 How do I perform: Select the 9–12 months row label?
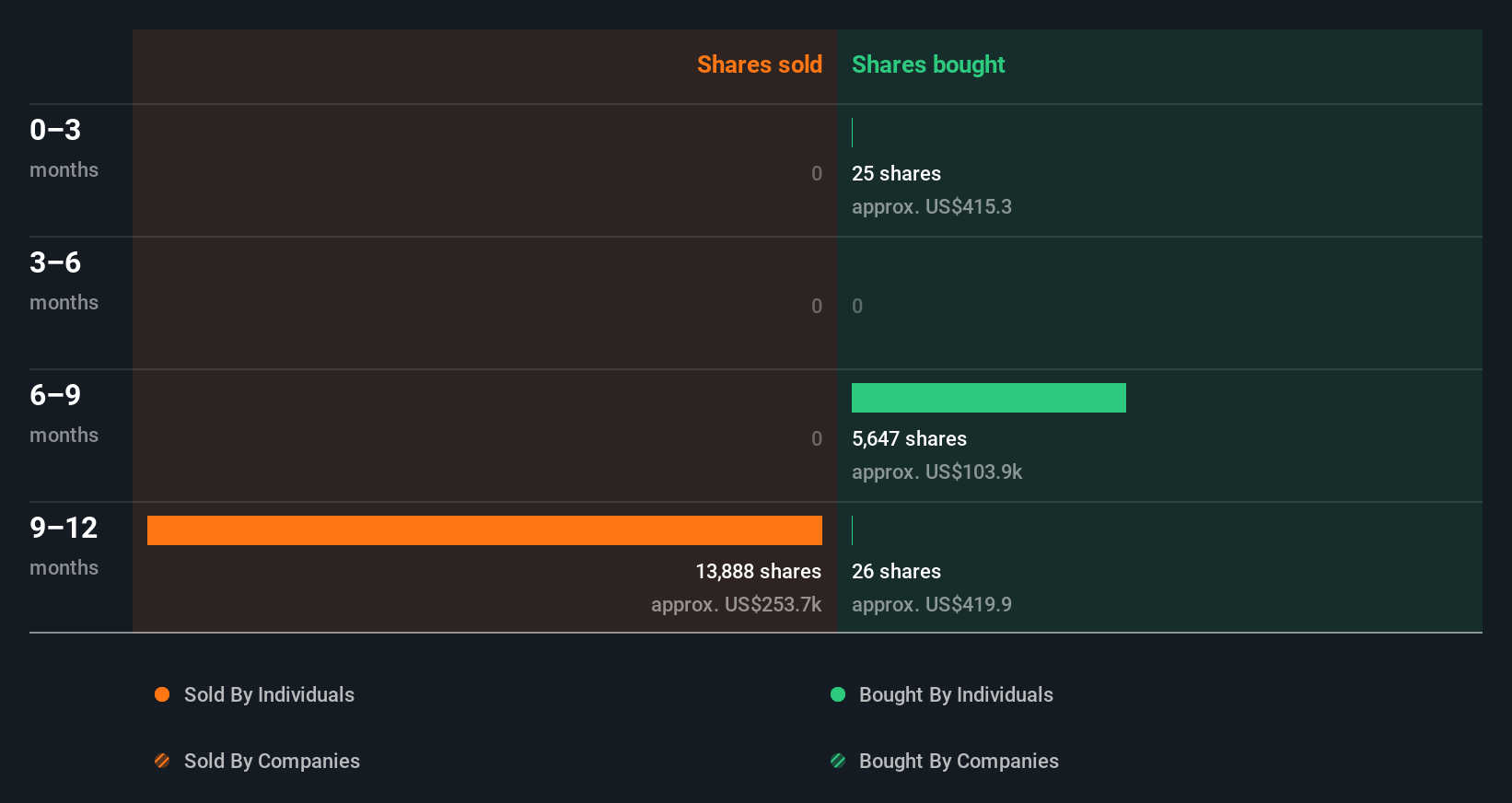click(64, 545)
